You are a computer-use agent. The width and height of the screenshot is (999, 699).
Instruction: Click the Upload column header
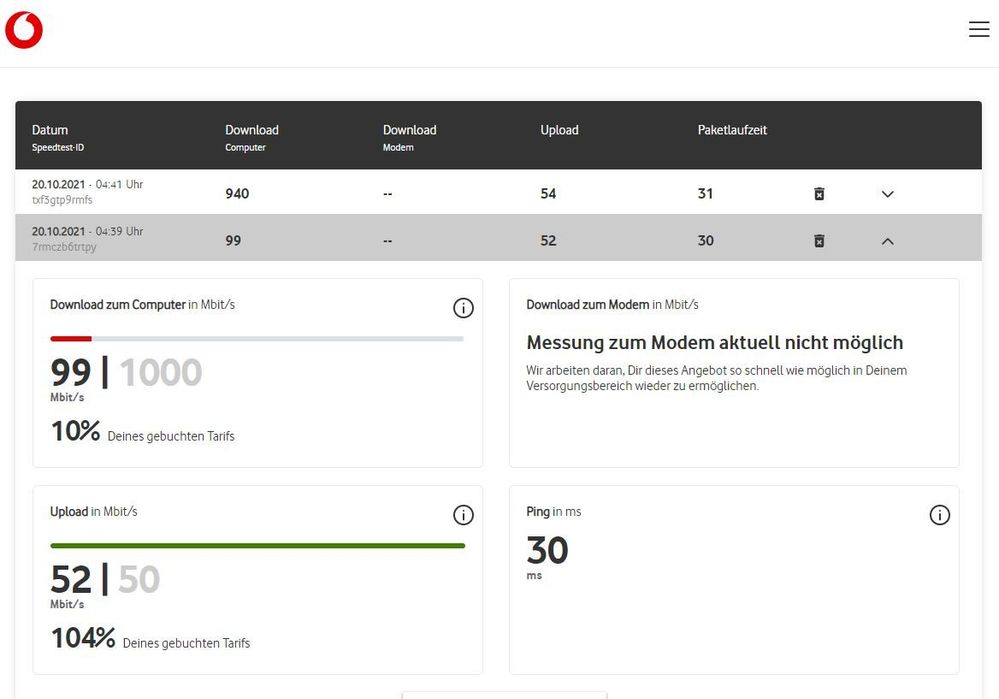click(x=559, y=130)
